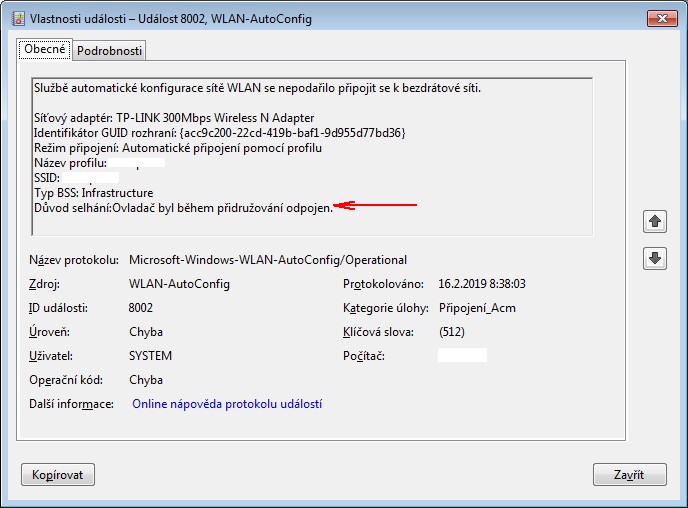Show the previous event with up arrow

tap(654, 220)
